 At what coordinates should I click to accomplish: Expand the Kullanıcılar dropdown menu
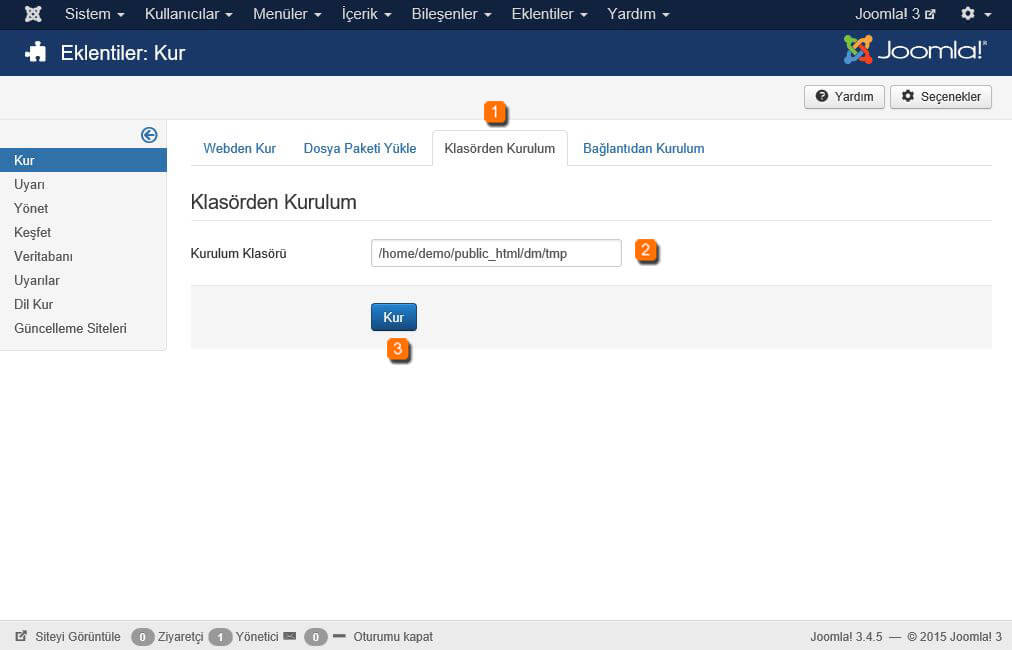click(x=188, y=14)
